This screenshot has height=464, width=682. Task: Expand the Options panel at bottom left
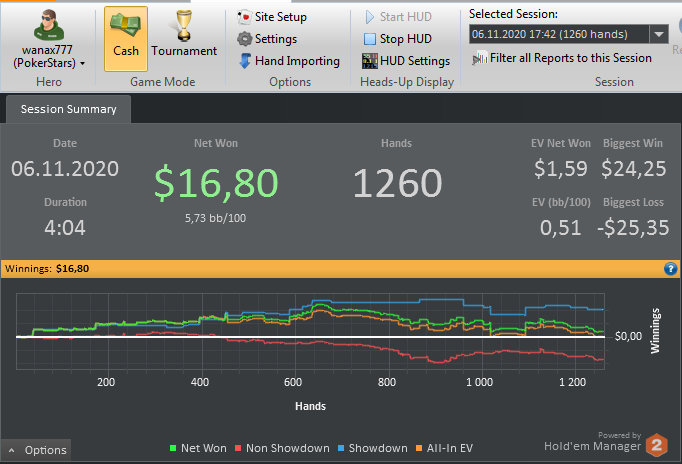(36, 450)
